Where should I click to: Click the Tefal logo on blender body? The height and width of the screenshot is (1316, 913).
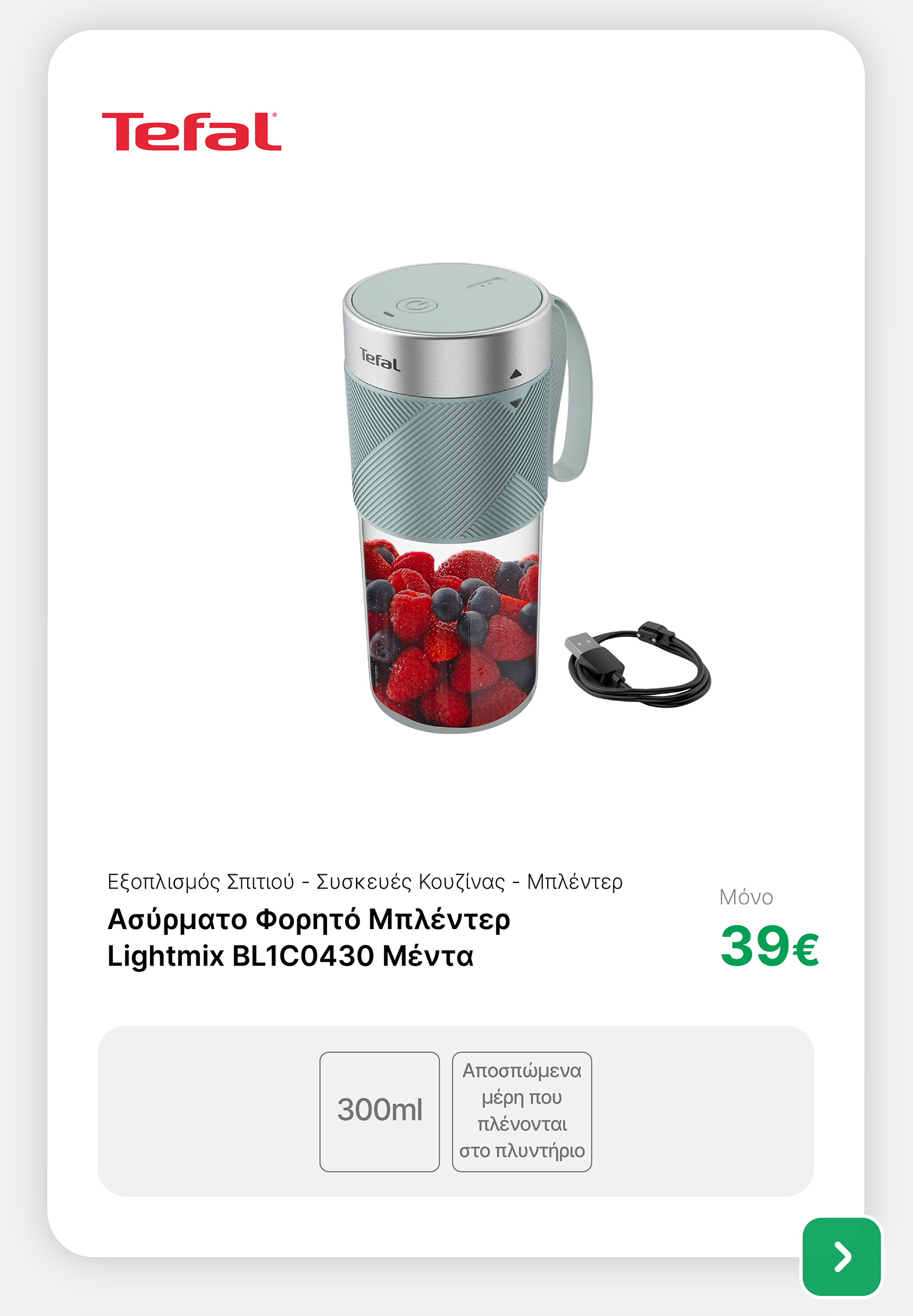point(380,360)
